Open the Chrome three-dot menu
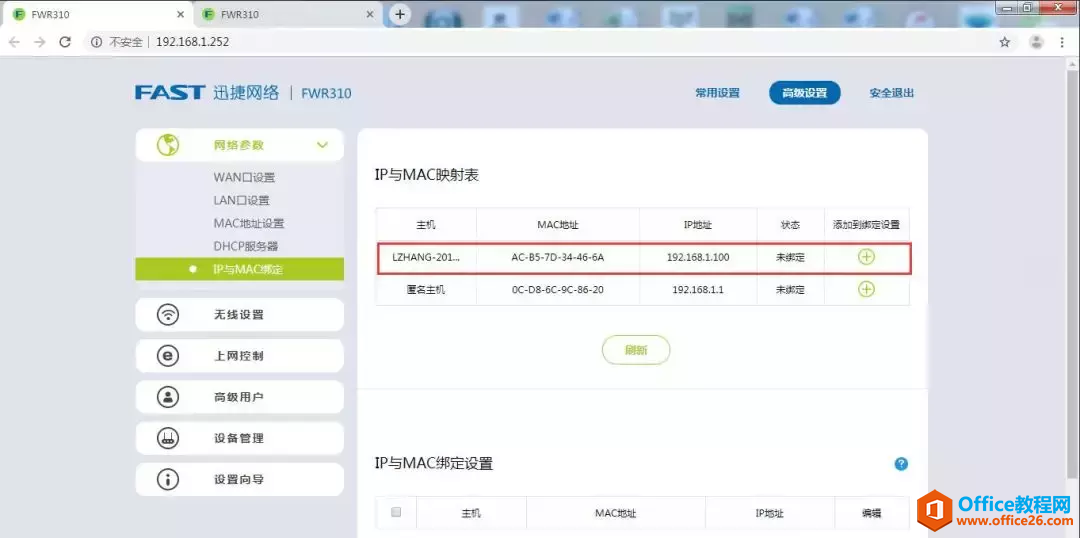 point(1061,42)
